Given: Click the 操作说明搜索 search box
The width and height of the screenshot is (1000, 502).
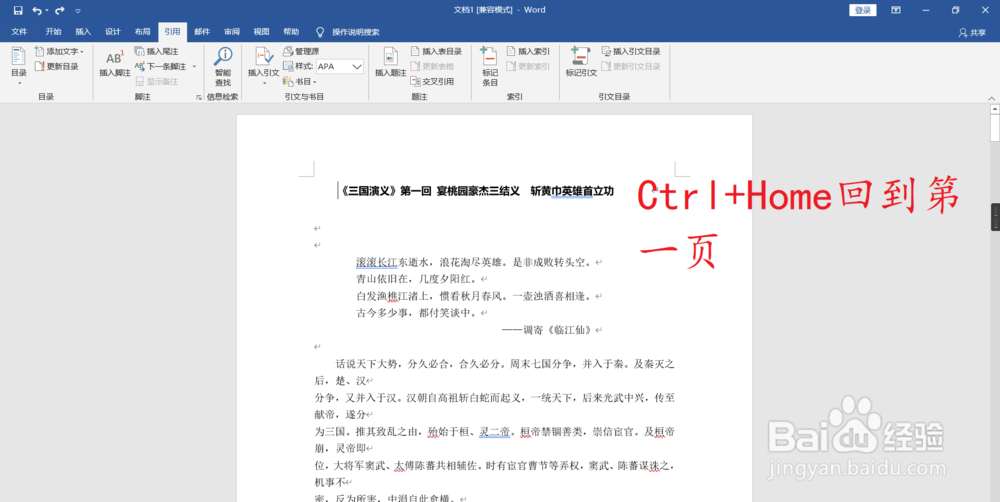Looking at the screenshot, I should coord(348,32).
